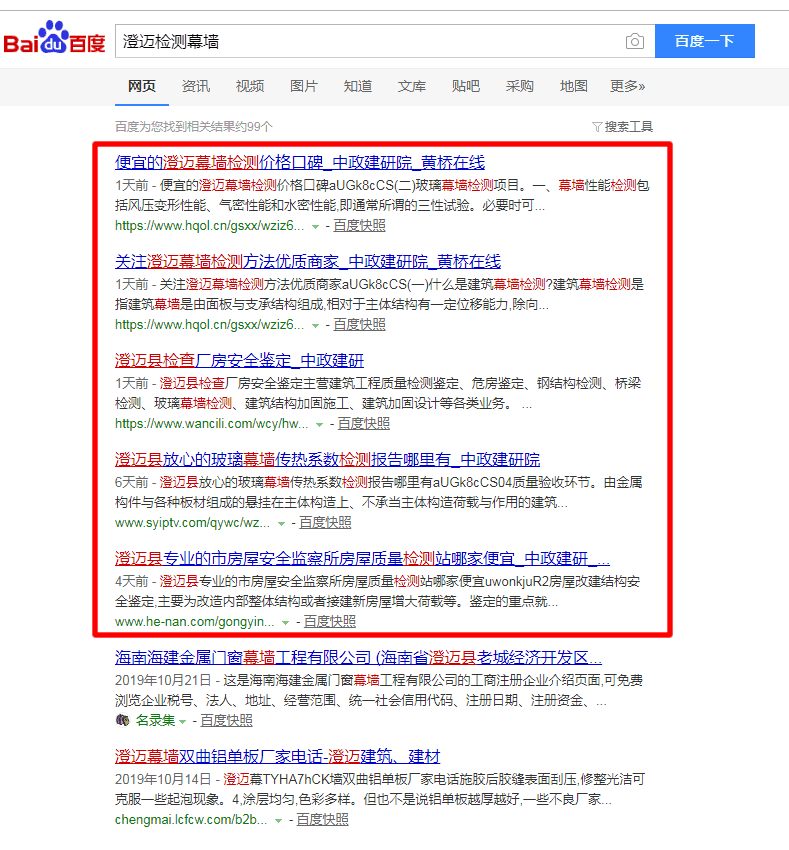
Task: Open camera image search icon
Action: click(x=634, y=41)
